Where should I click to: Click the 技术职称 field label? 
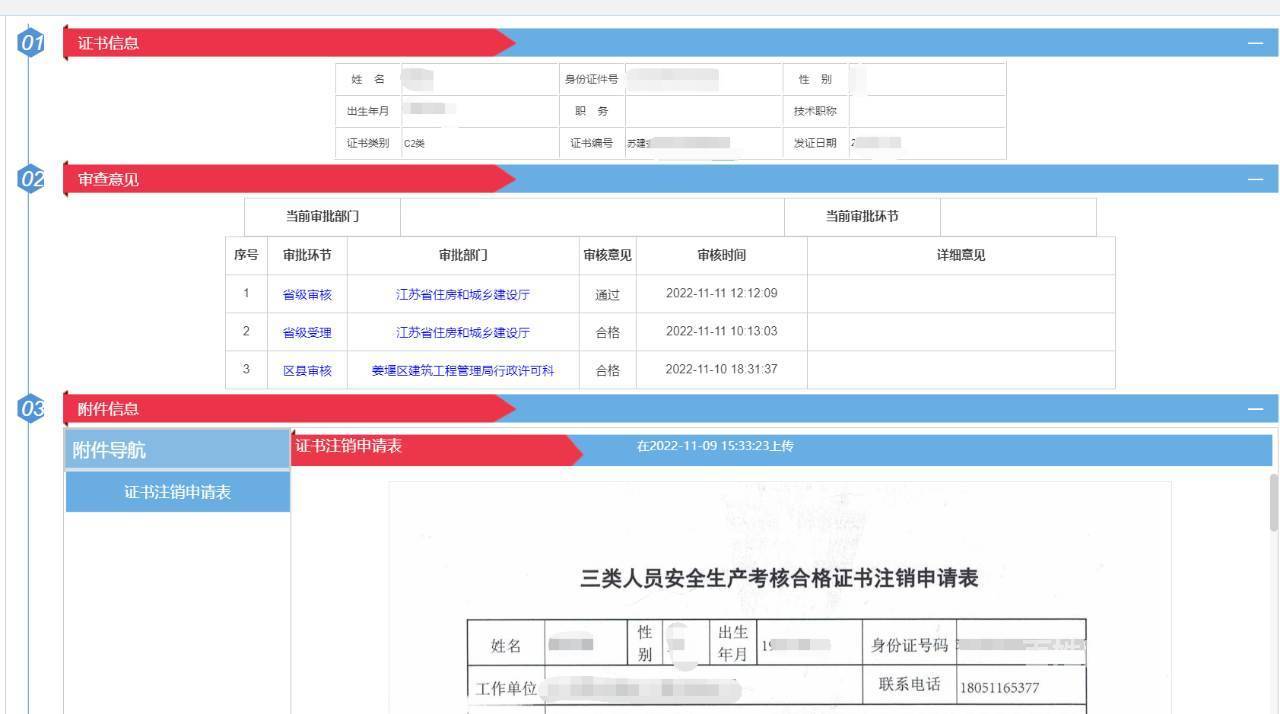[x=816, y=111]
